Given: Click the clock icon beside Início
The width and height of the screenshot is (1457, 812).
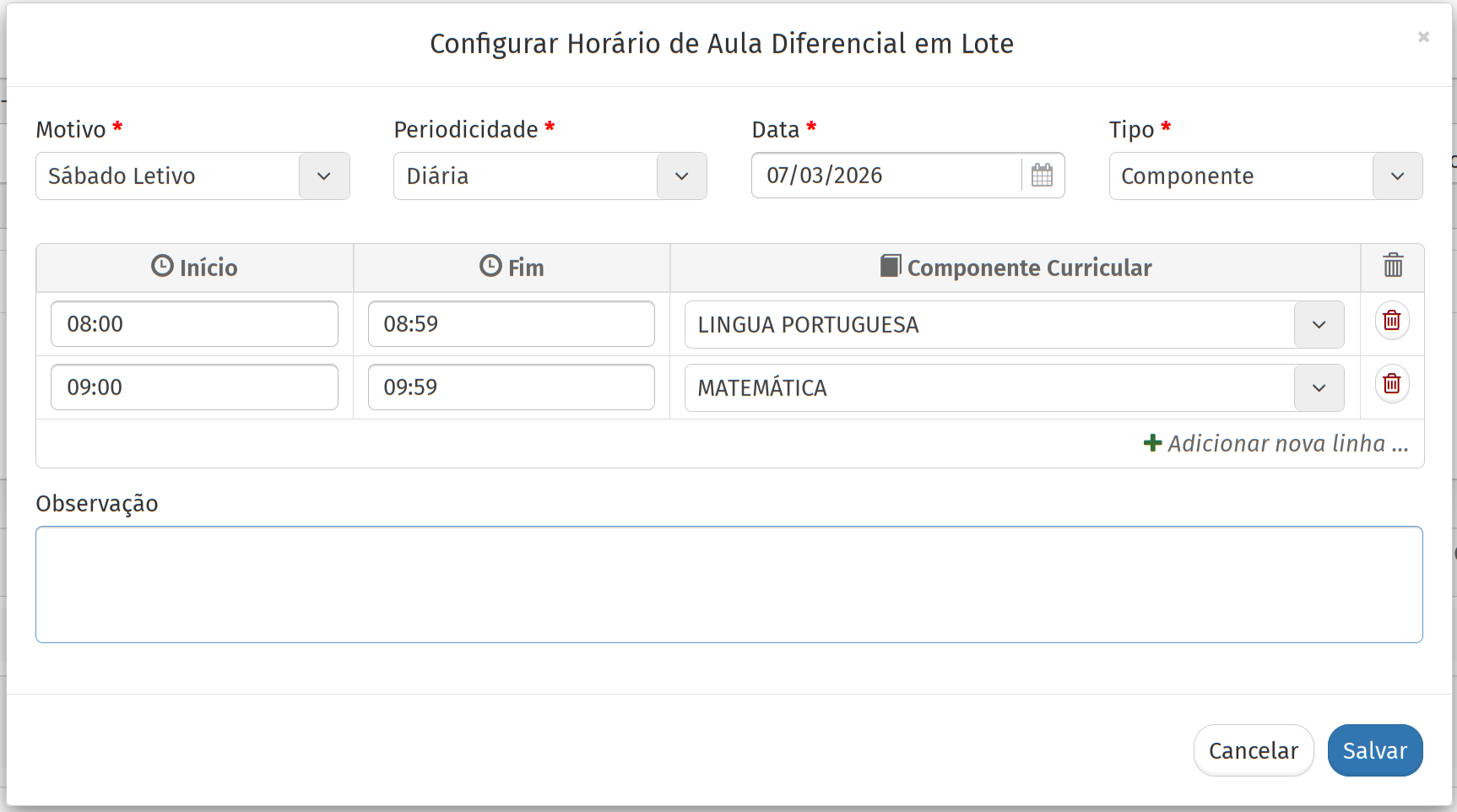Looking at the screenshot, I should pyautogui.click(x=162, y=266).
